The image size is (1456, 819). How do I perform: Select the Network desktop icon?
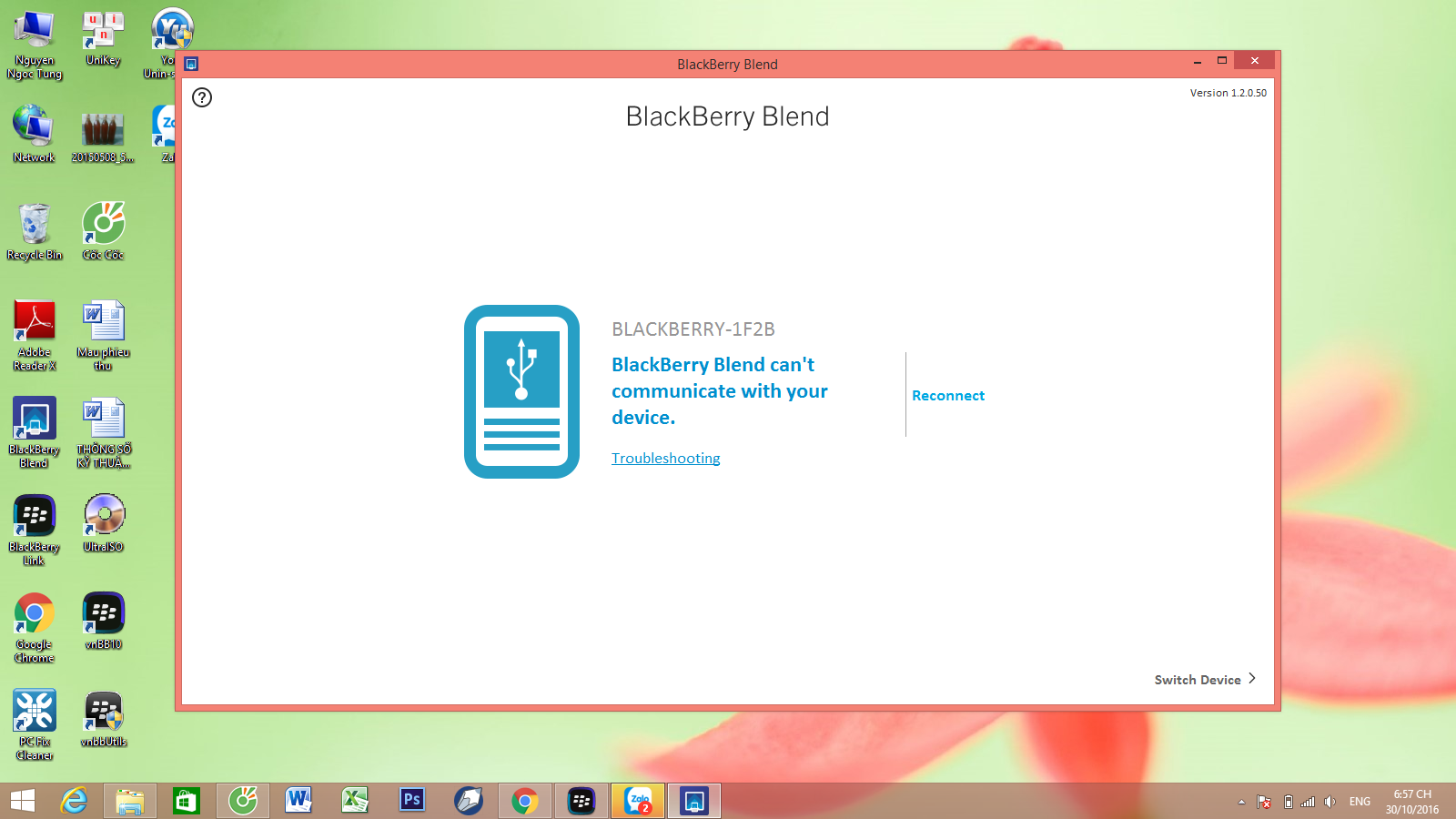tap(35, 134)
